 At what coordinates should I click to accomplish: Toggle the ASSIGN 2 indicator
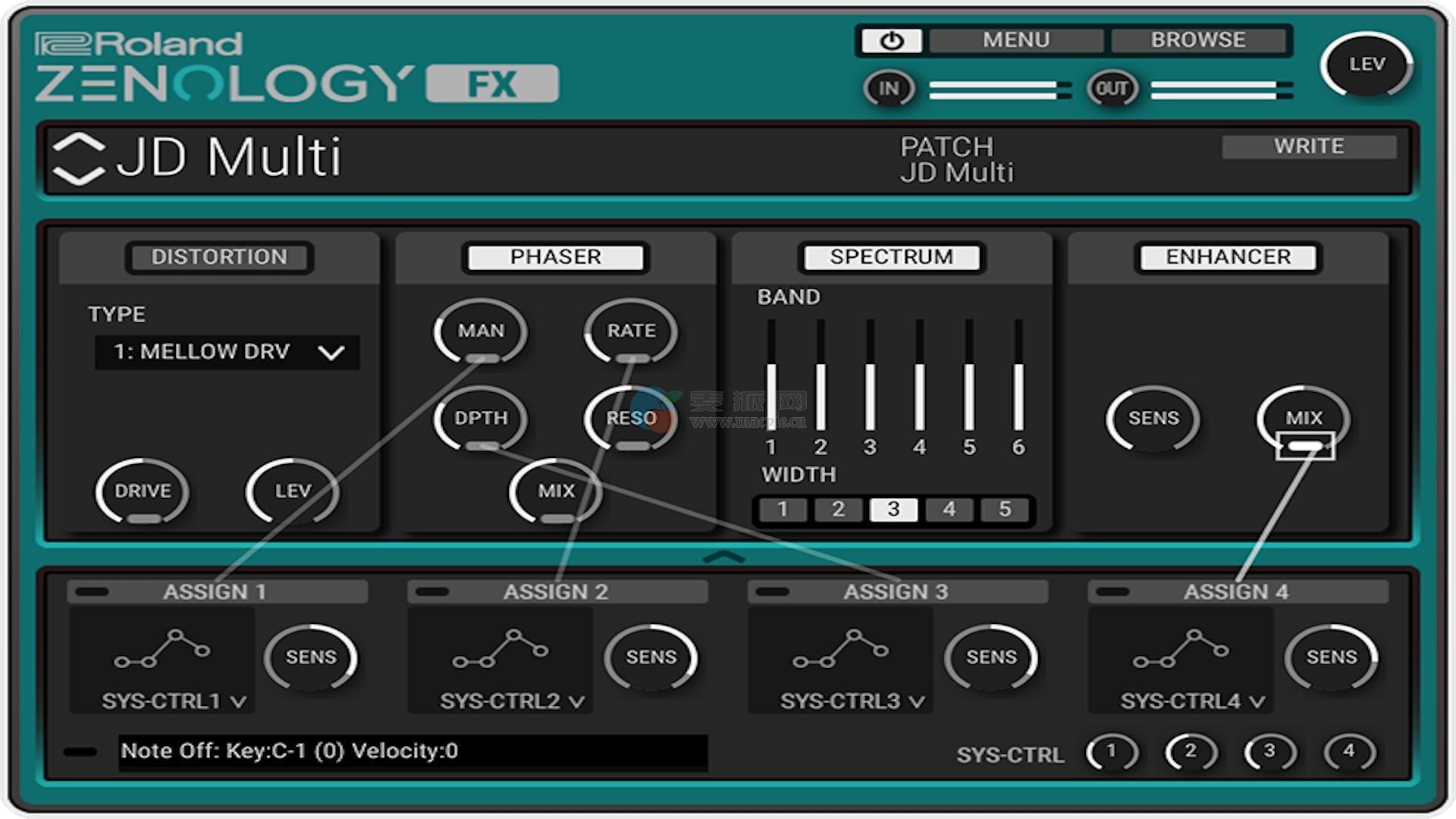pyautogui.click(x=432, y=592)
